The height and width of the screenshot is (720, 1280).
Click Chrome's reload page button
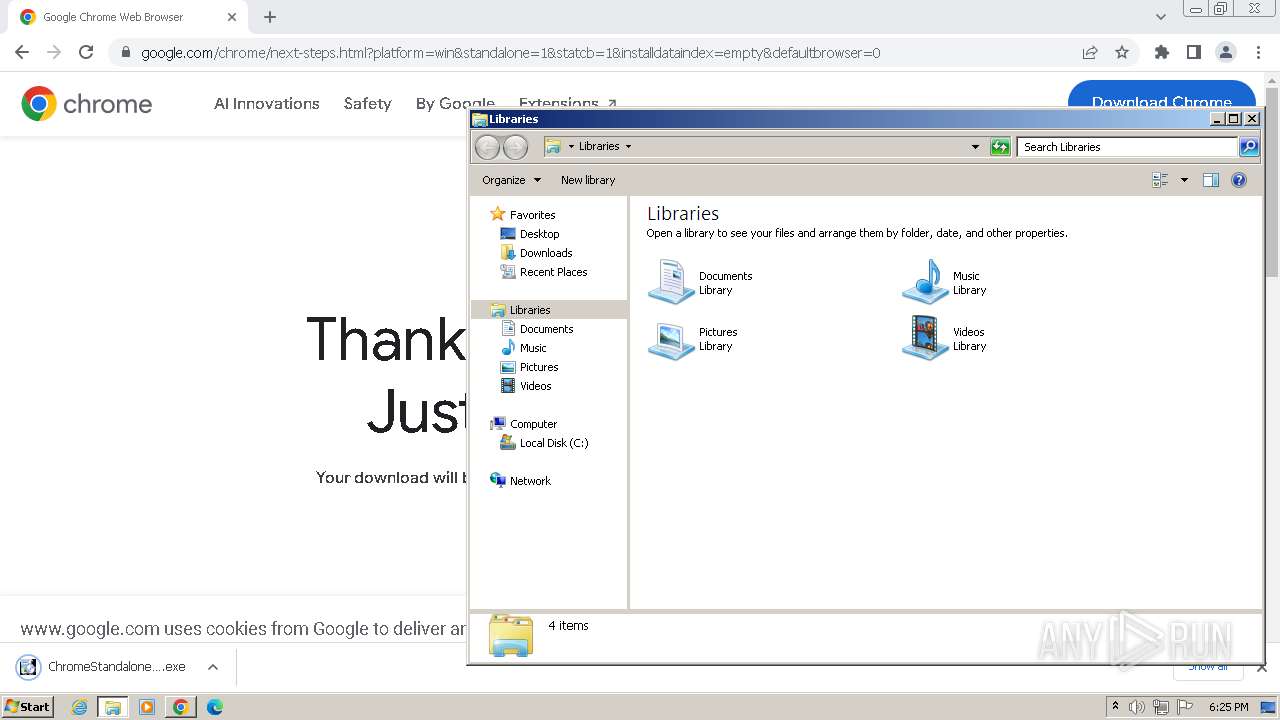coord(86,52)
